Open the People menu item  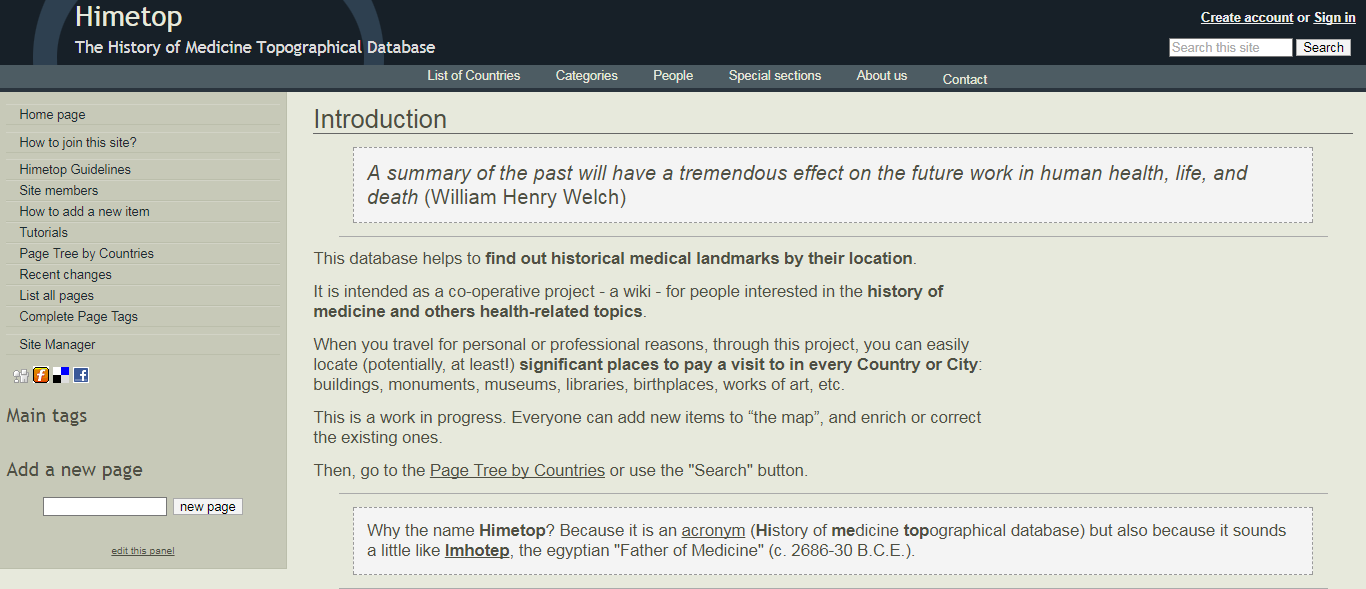coord(673,76)
